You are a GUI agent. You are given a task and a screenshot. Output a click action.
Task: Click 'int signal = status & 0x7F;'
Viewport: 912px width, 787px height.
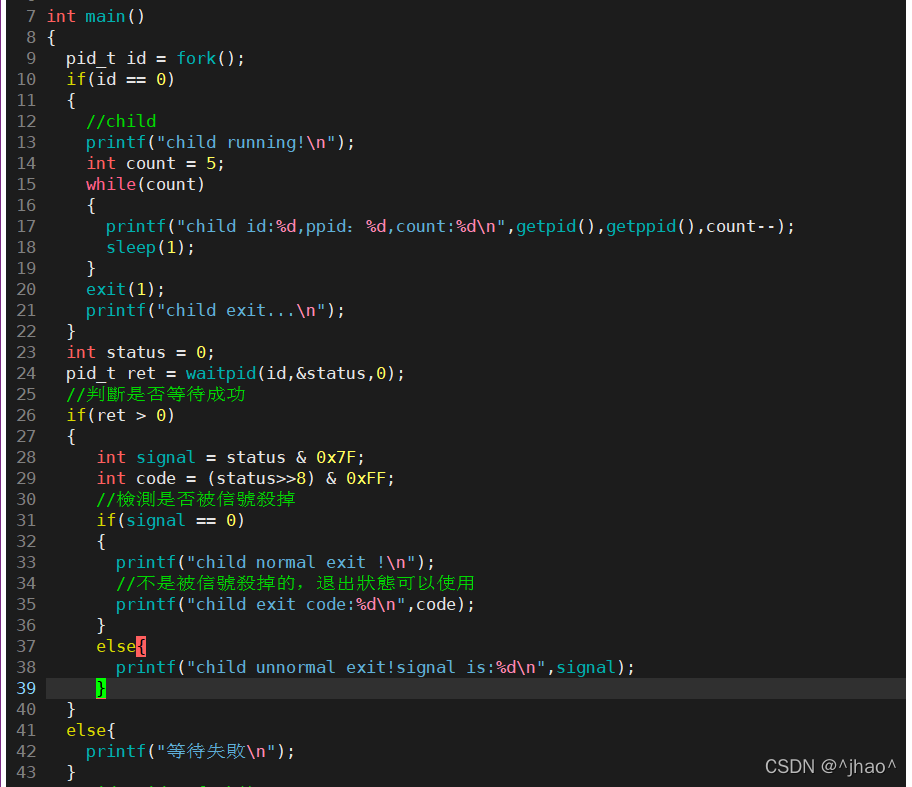coord(230,457)
